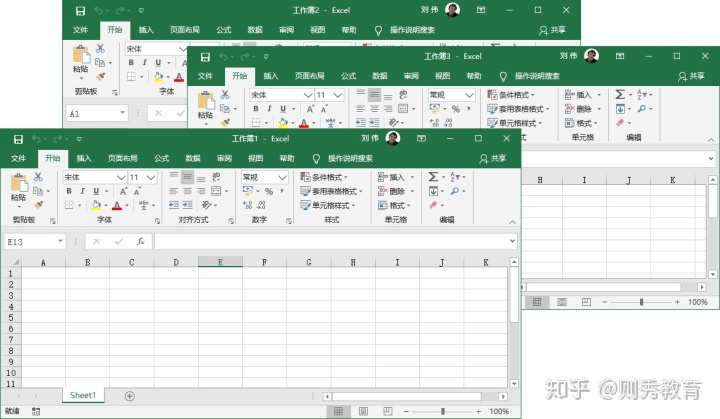Switch to 页面布局 tab in 工作簿1

click(123, 158)
